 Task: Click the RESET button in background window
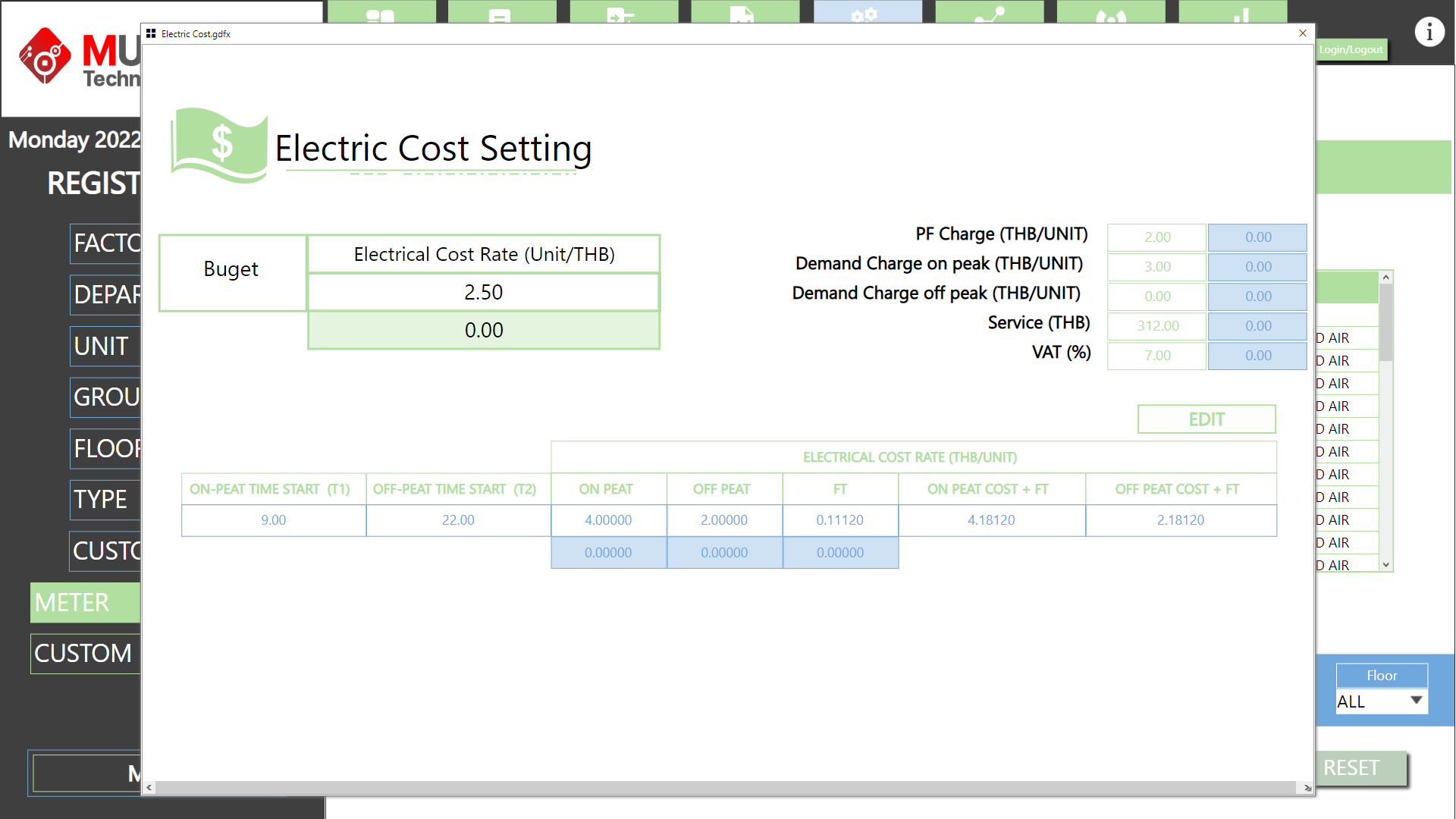pos(1361,768)
